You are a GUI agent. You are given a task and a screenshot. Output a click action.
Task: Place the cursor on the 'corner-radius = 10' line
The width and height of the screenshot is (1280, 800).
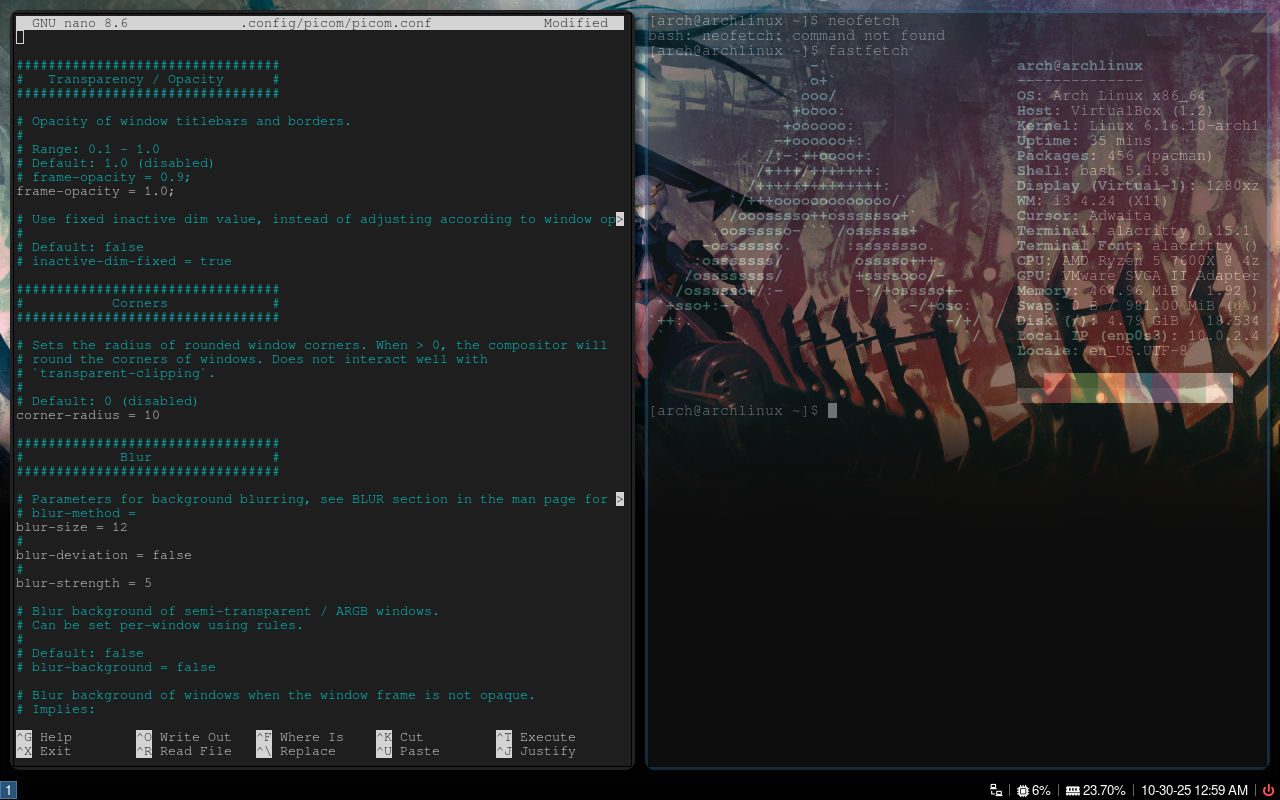[x=88, y=415]
